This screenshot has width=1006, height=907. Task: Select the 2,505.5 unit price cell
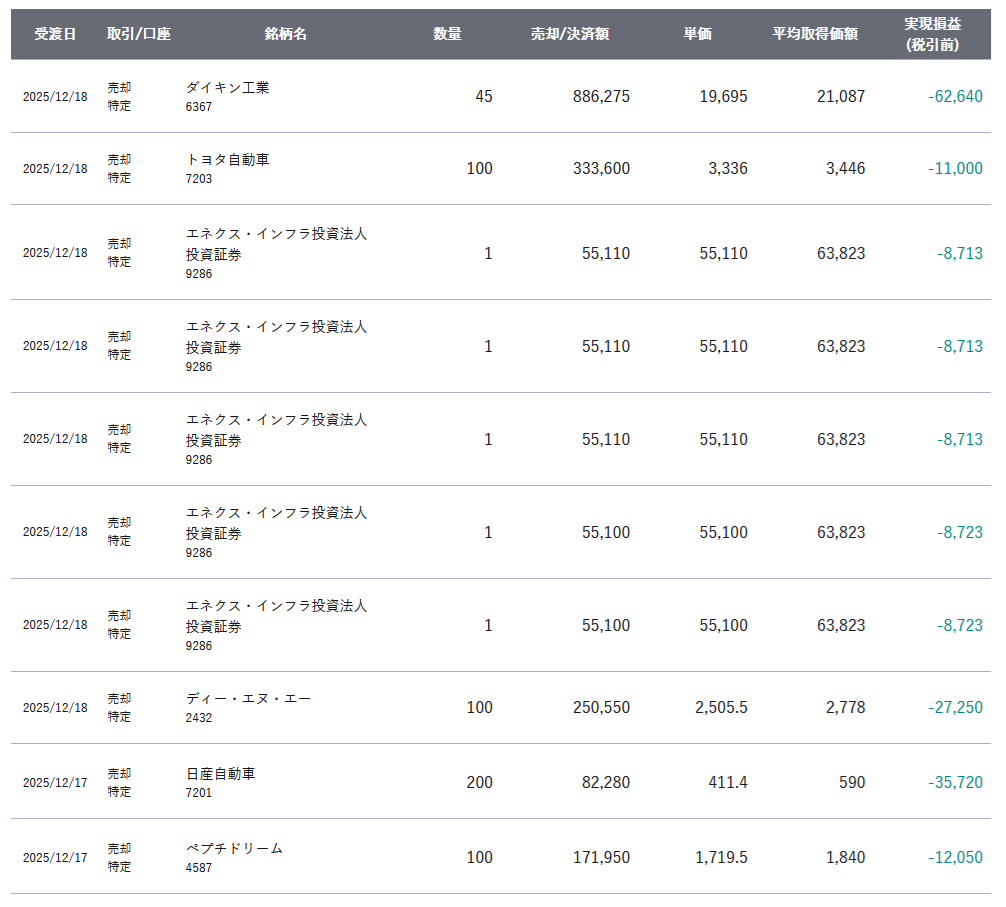[x=721, y=708]
